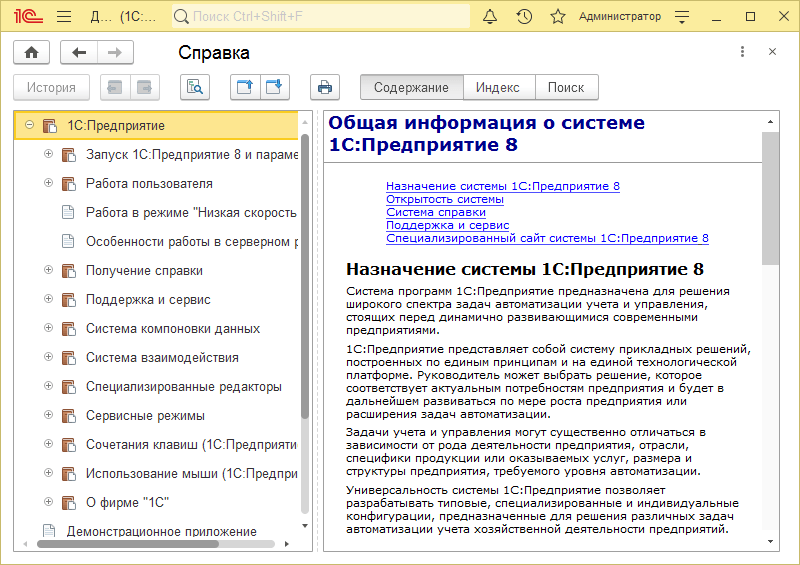800x565 pixels.
Task: Expand Работа пользователя node
Action: [x=48, y=183]
